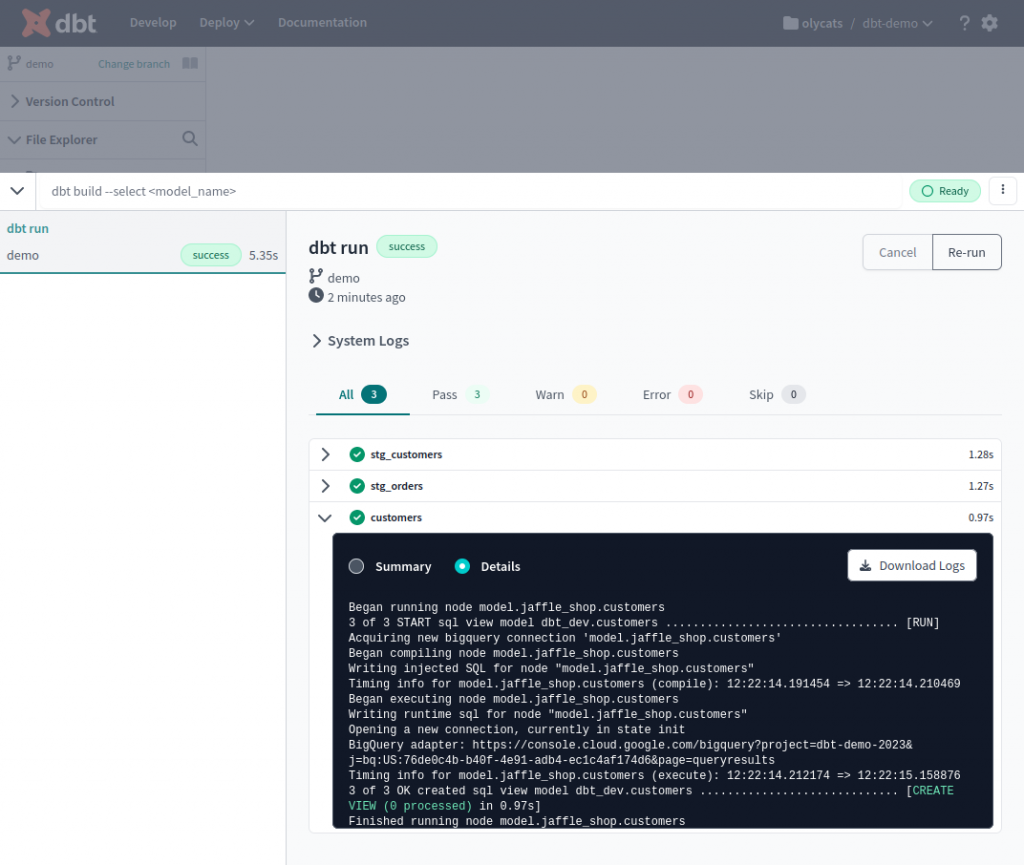The width and height of the screenshot is (1024, 865).
Task: Collapse the command drawer chevron
Action: pyautogui.click(x=18, y=191)
